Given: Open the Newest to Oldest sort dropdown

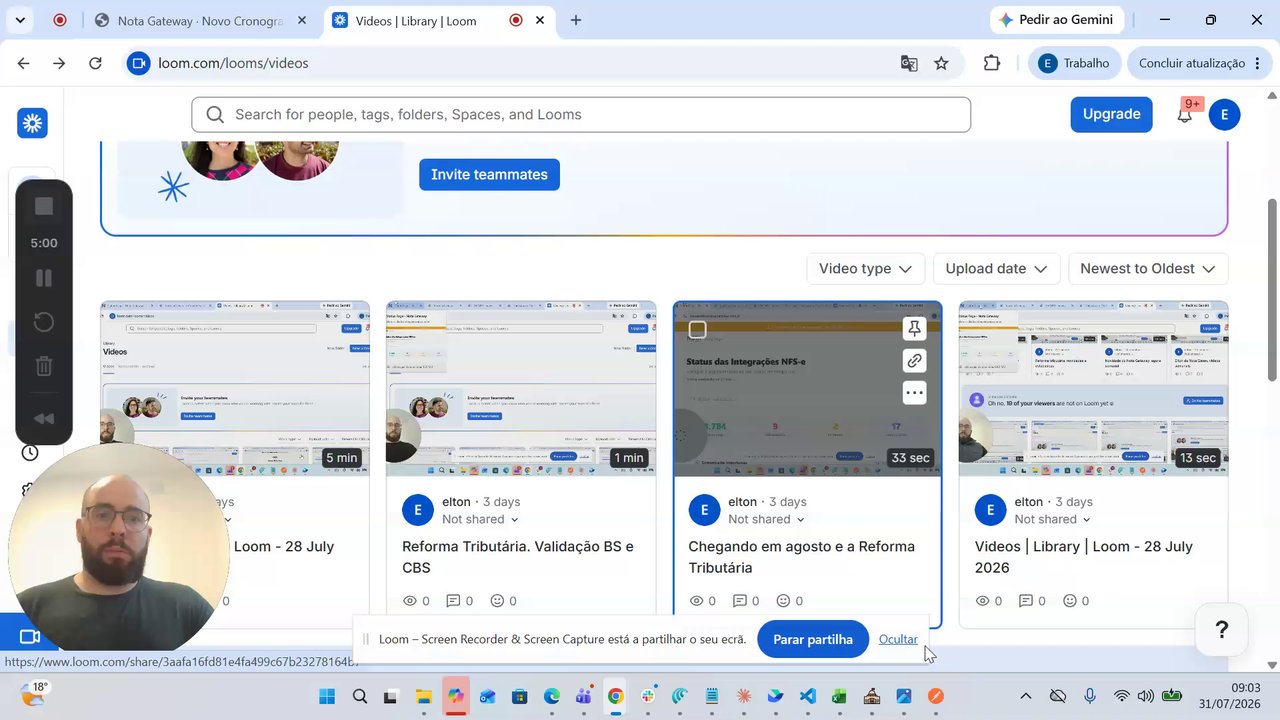Looking at the screenshot, I should (x=1148, y=269).
